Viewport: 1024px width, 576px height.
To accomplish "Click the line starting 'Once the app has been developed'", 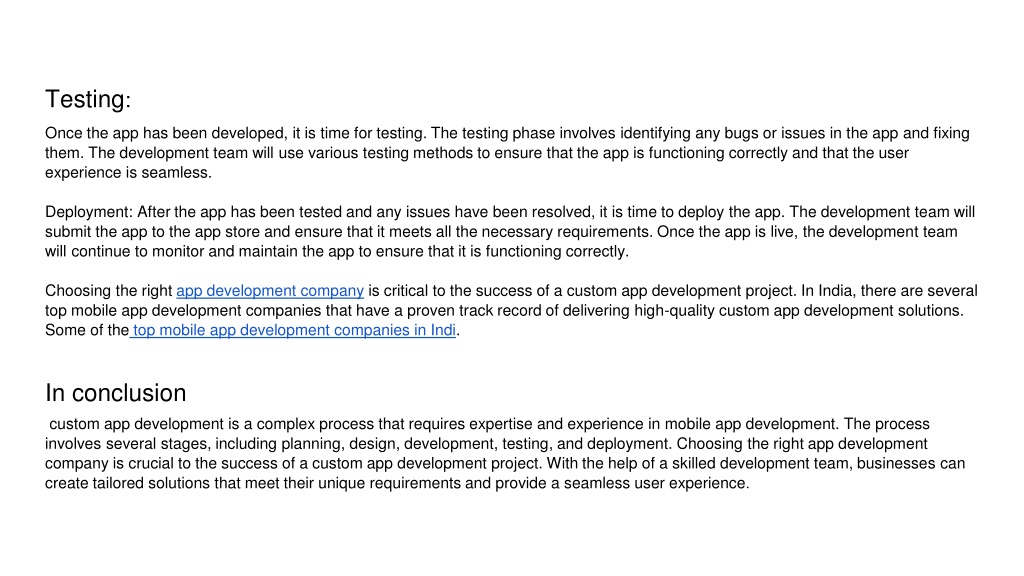I will pos(507,133).
